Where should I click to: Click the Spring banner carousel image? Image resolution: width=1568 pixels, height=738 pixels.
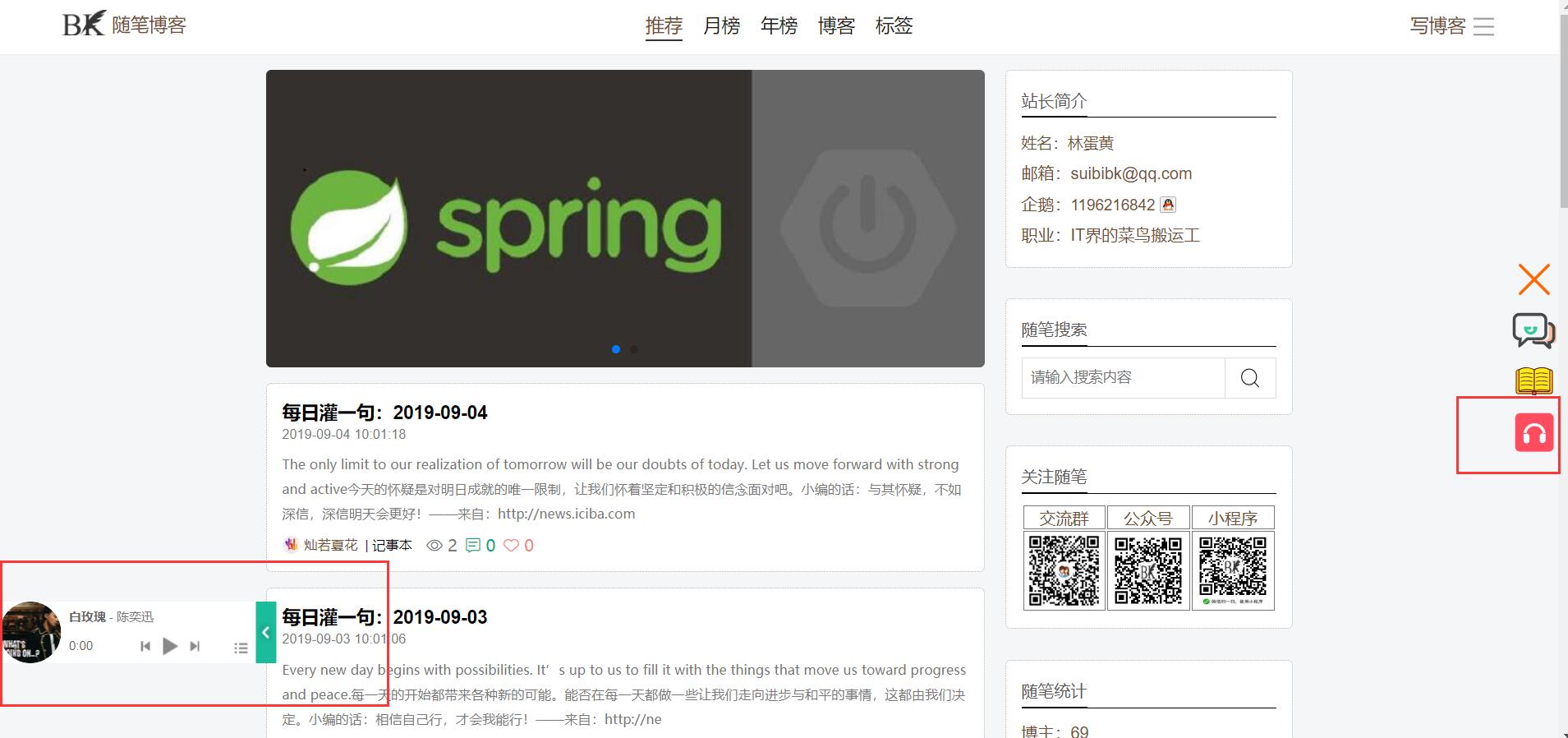point(625,219)
